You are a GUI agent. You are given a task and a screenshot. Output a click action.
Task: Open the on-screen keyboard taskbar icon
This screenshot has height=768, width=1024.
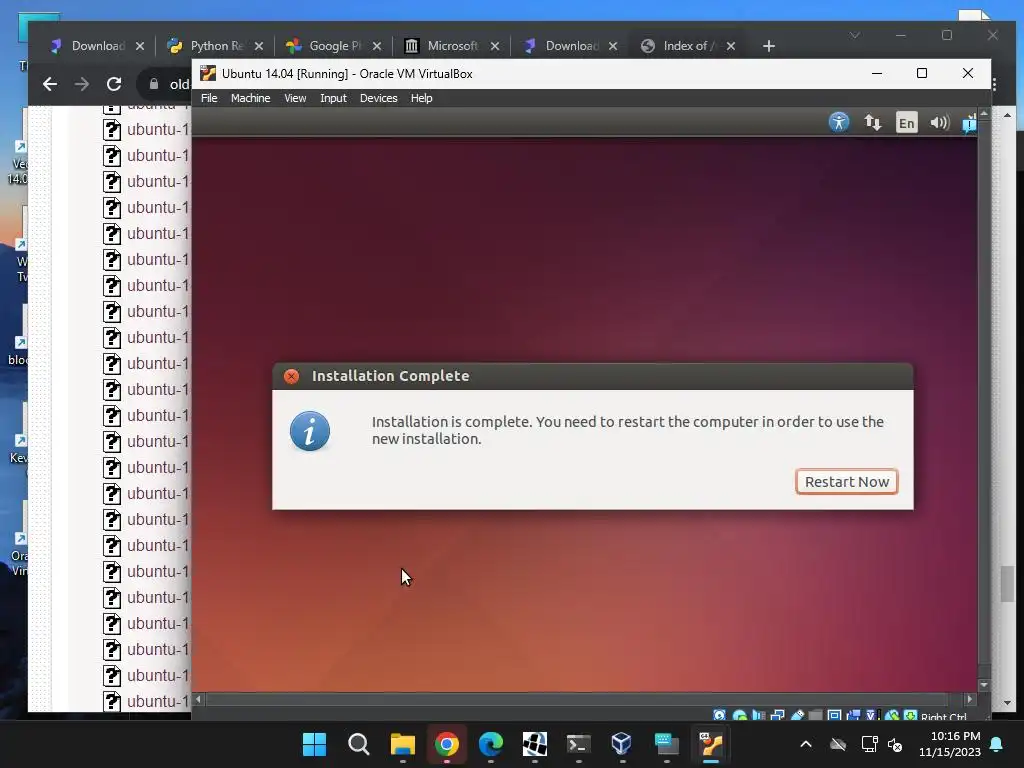[x=666, y=744]
